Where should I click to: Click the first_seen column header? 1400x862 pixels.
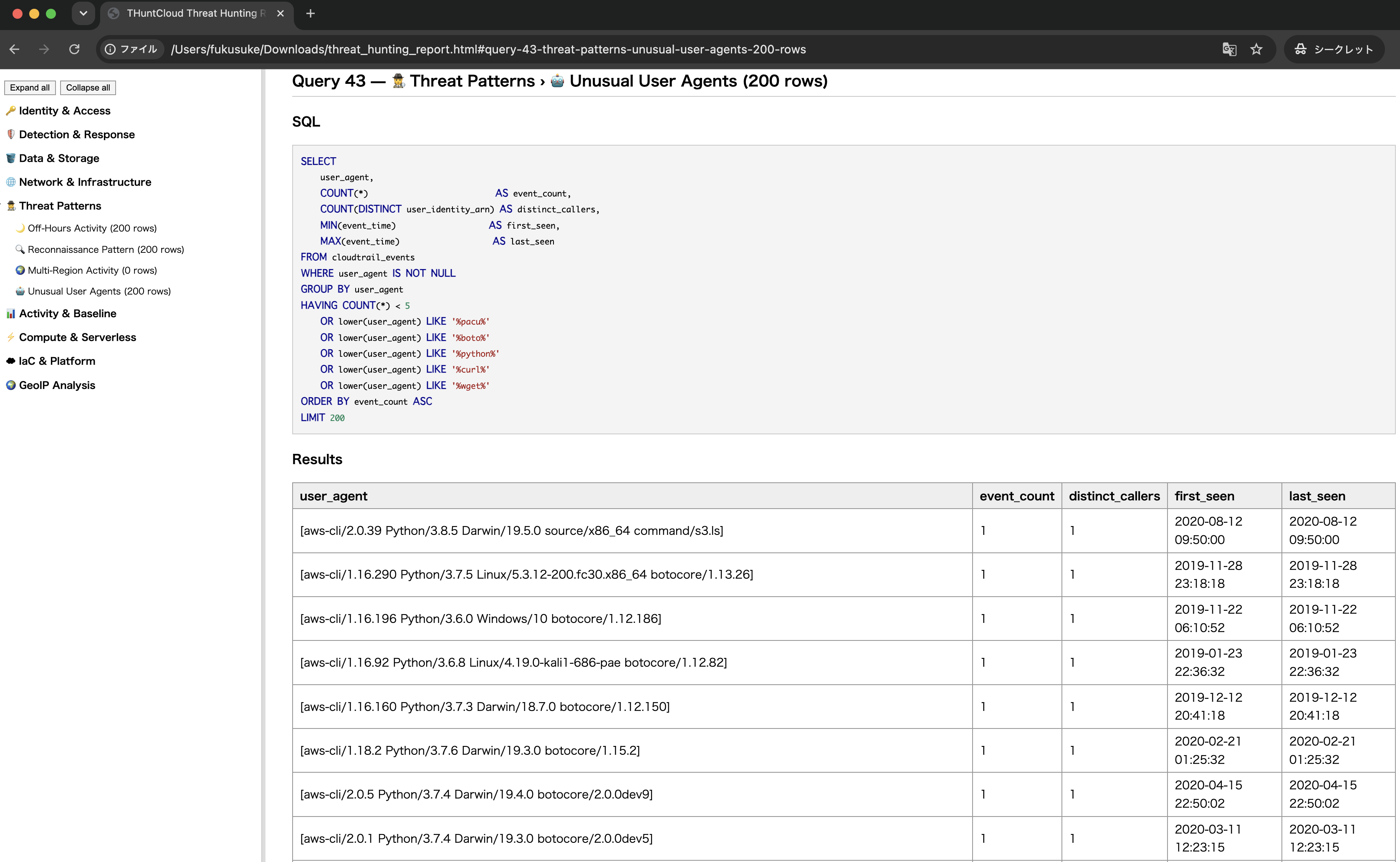pos(1224,496)
